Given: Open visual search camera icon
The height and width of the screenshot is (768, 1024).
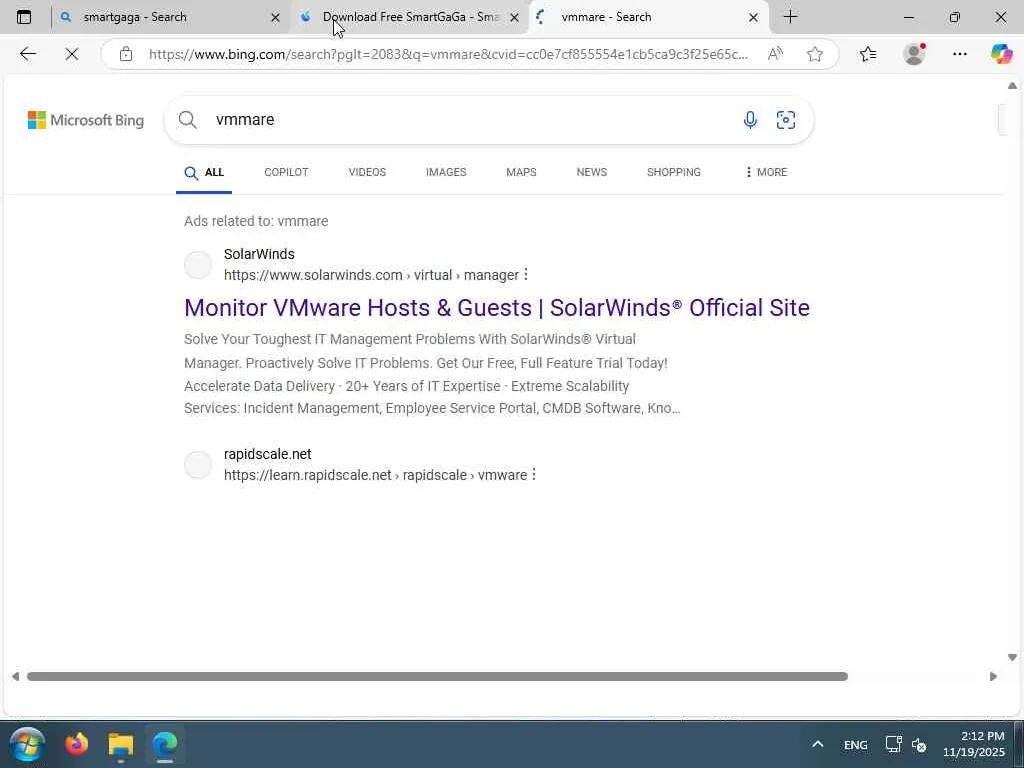Looking at the screenshot, I should [786, 120].
